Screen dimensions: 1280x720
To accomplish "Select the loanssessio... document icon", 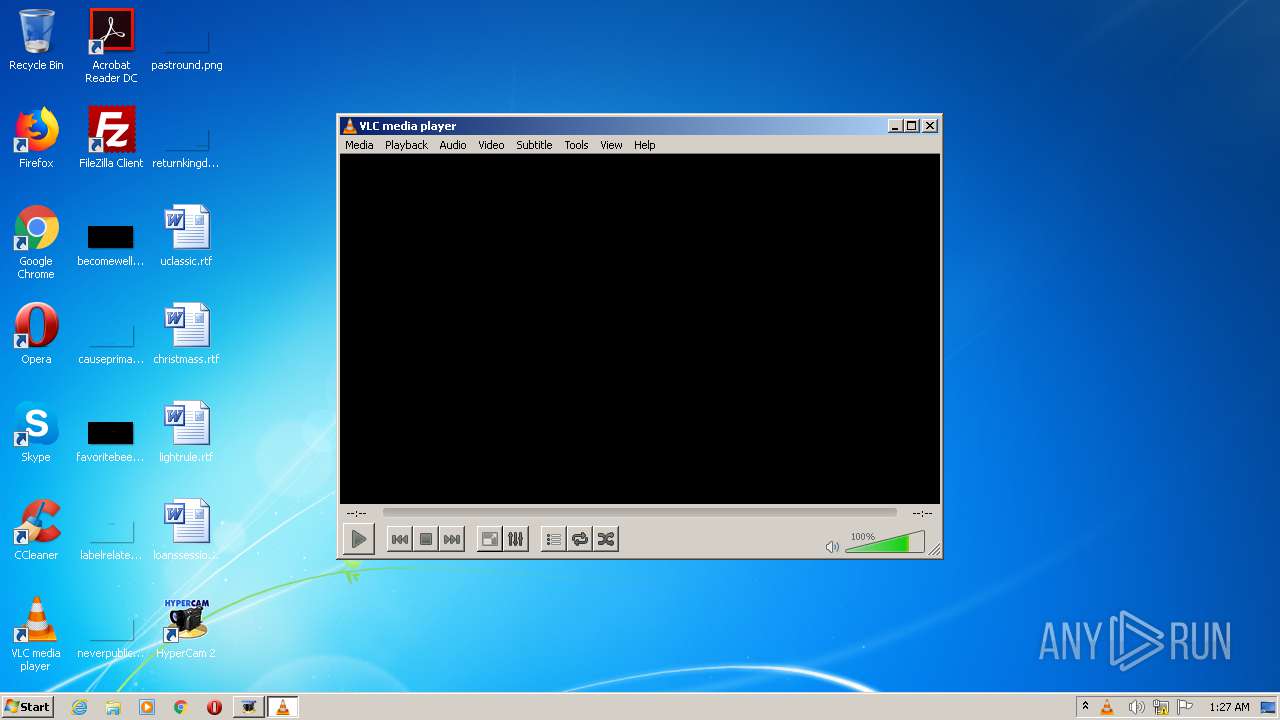I will pos(186,530).
